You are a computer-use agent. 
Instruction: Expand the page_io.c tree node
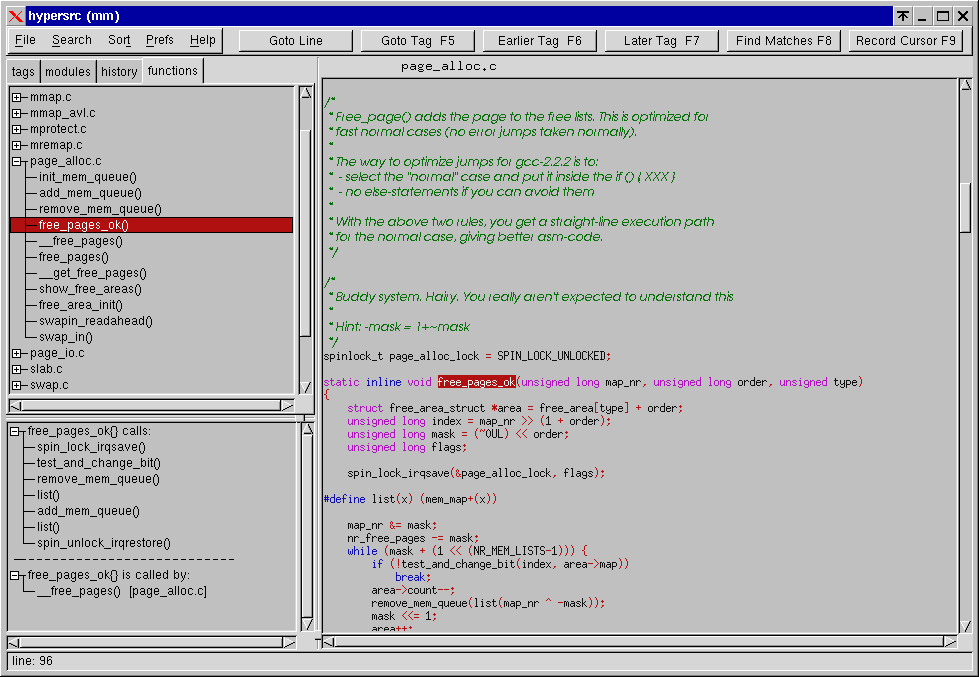click(x=17, y=353)
